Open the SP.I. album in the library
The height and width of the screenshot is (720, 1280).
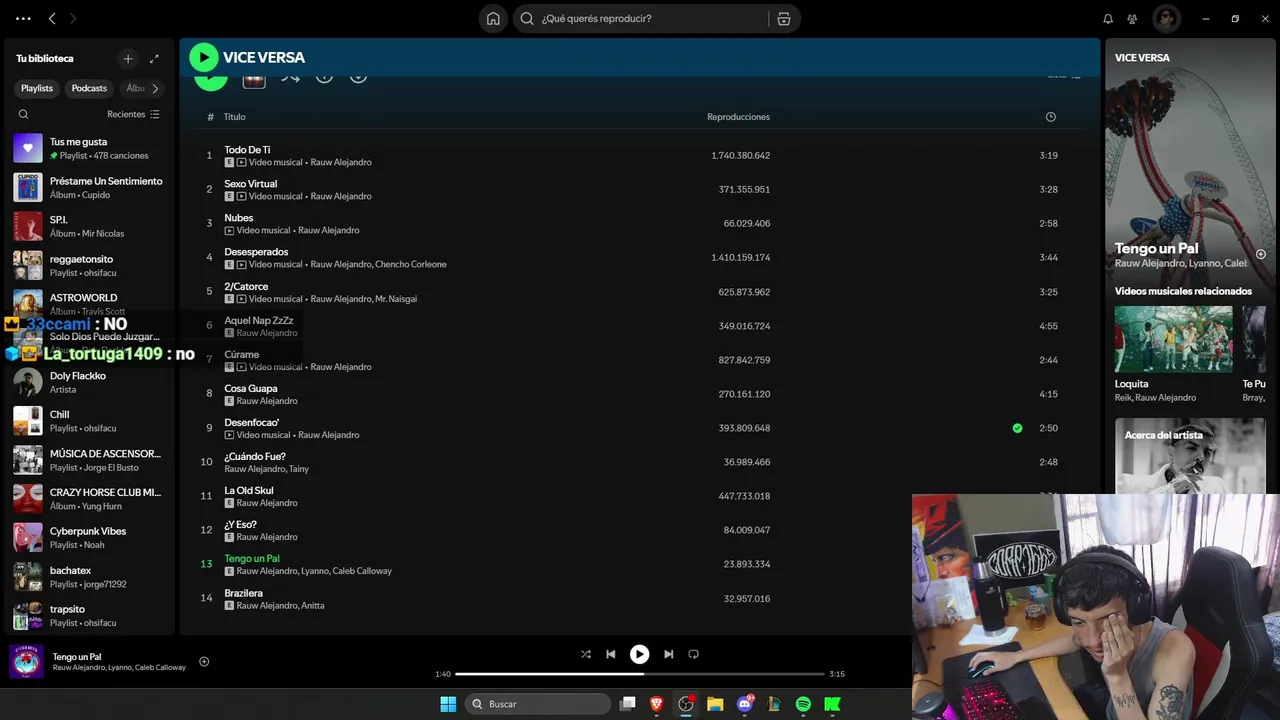click(89, 226)
